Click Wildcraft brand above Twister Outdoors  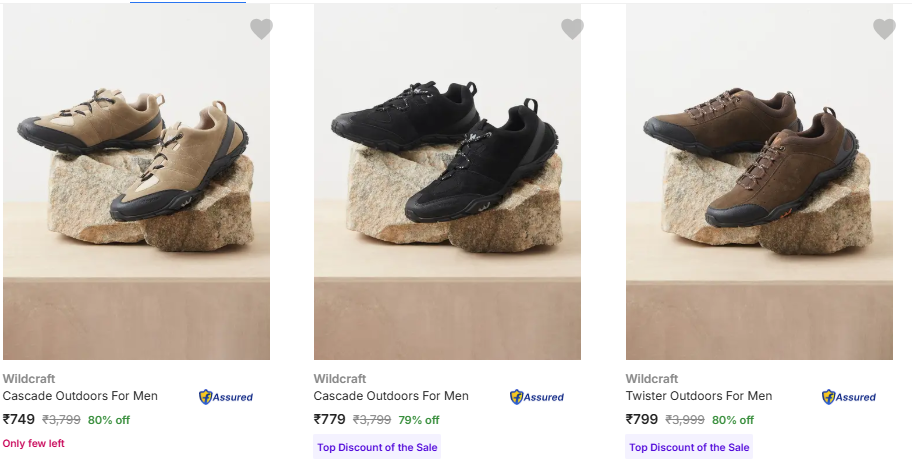coord(652,379)
